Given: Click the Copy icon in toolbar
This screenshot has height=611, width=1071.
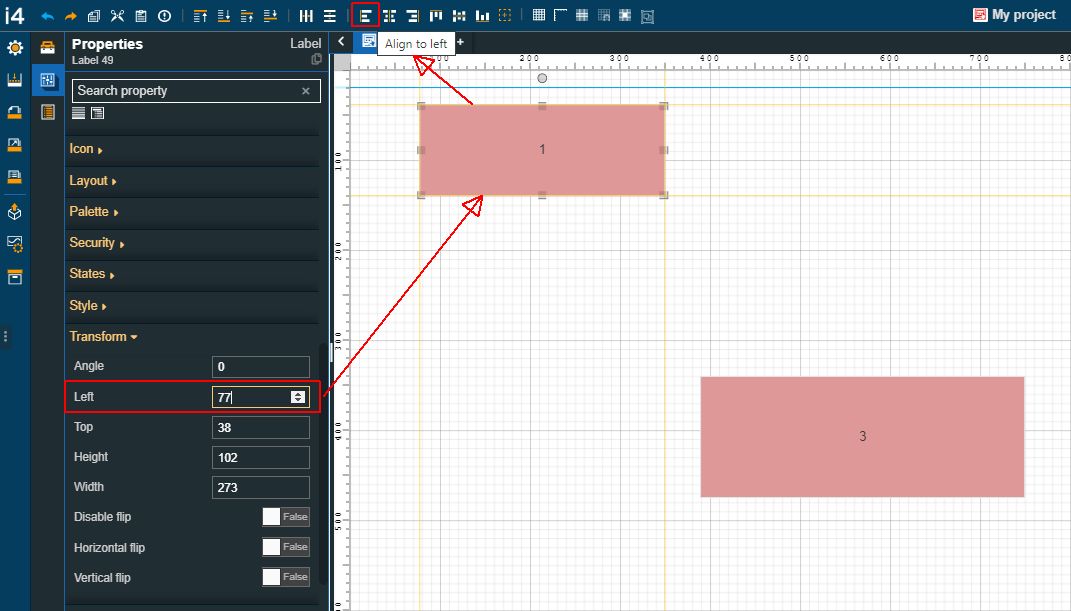Looking at the screenshot, I should coord(94,16).
